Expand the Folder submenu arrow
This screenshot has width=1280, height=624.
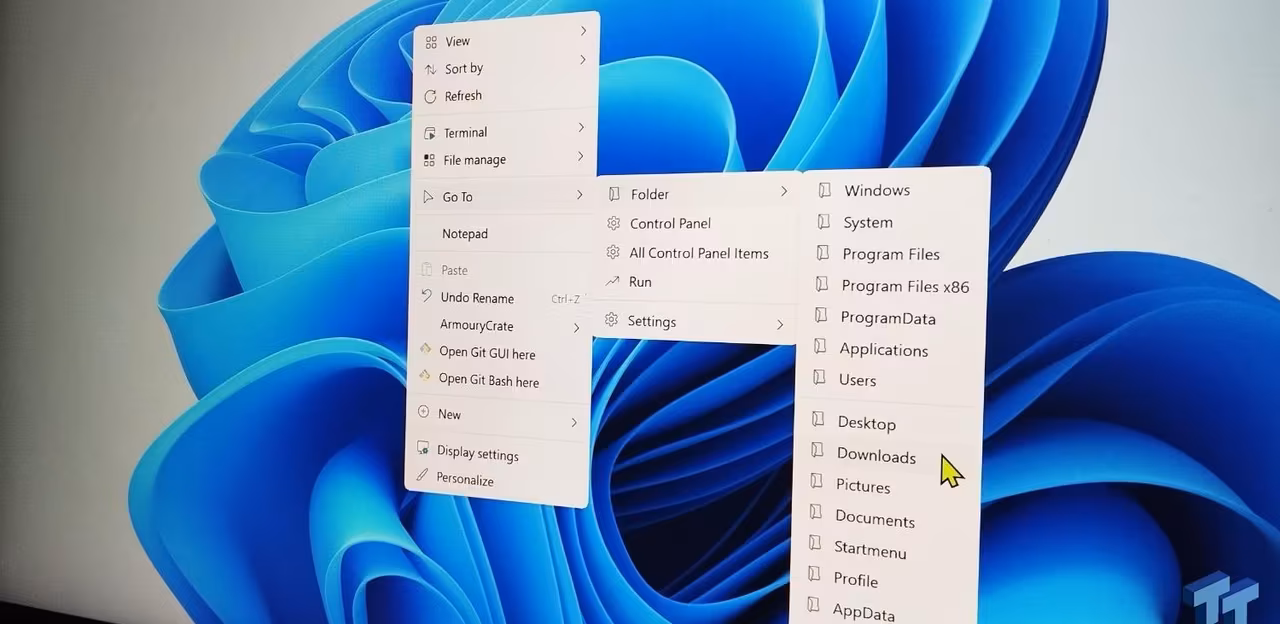tap(784, 191)
